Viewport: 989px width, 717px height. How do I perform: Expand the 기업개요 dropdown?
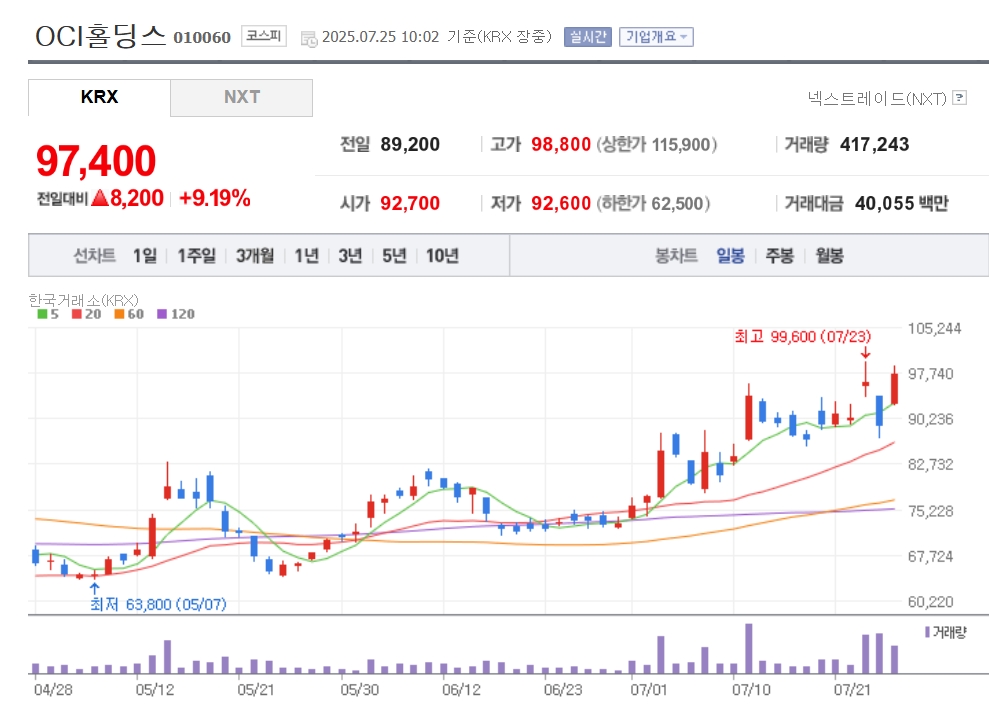[x=656, y=37]
